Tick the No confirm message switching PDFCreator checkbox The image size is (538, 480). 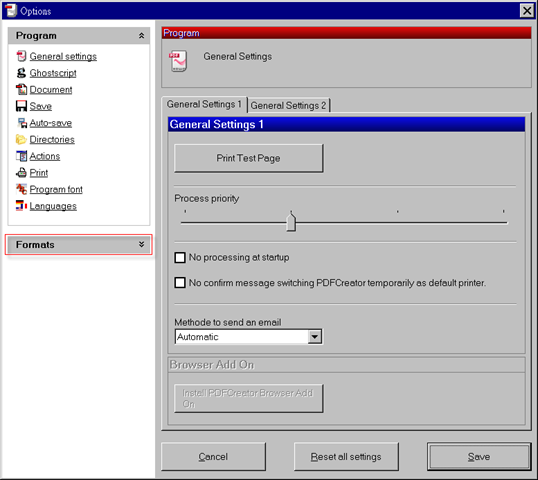[x=180, y=283]
